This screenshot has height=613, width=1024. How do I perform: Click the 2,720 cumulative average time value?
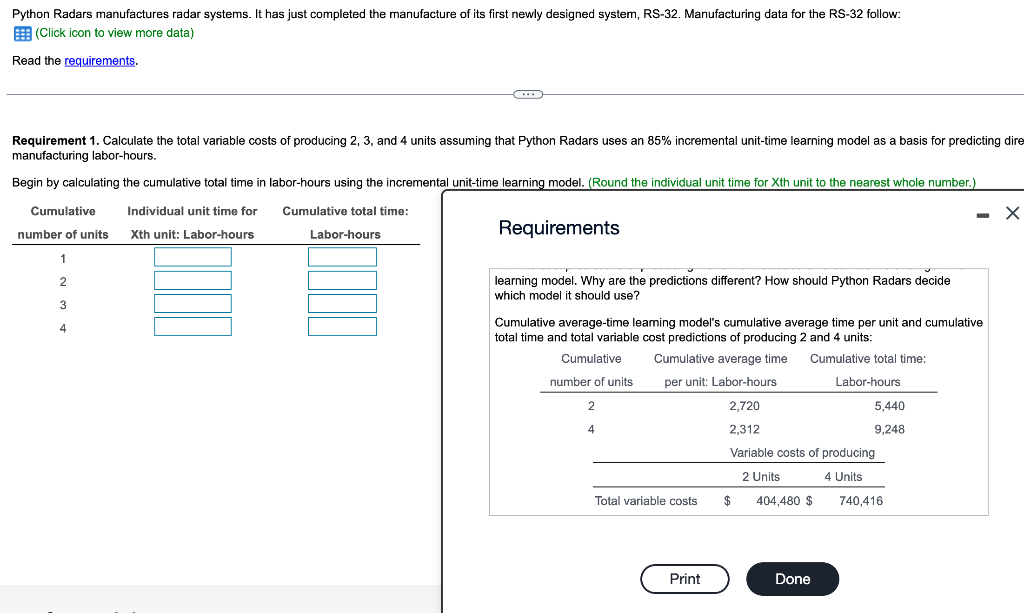coord(744,406)
